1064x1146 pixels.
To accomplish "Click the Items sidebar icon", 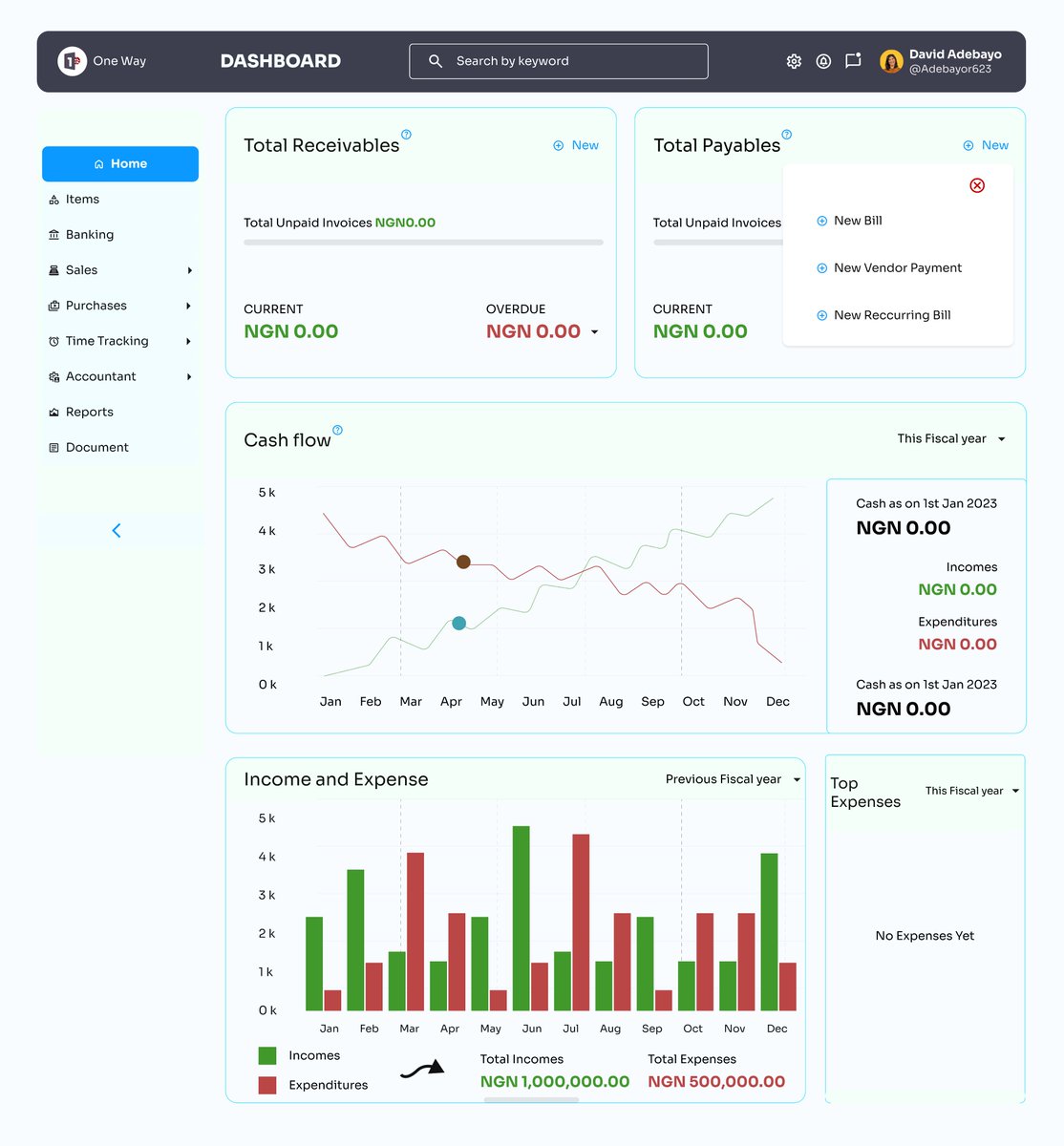I will (x=53, y=200).
